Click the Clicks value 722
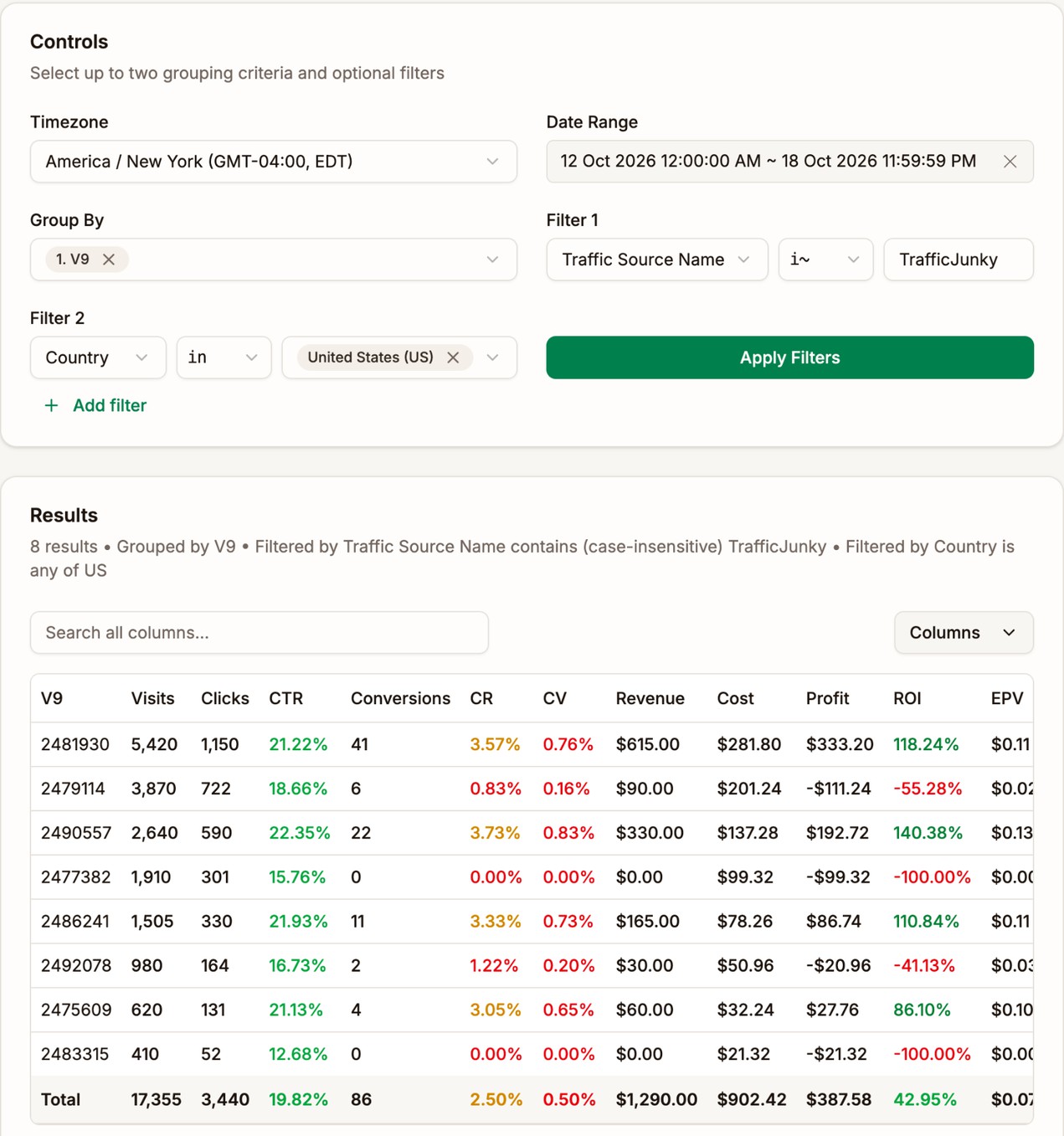Screen dimensions: 1064x1136 click(216, 789)
